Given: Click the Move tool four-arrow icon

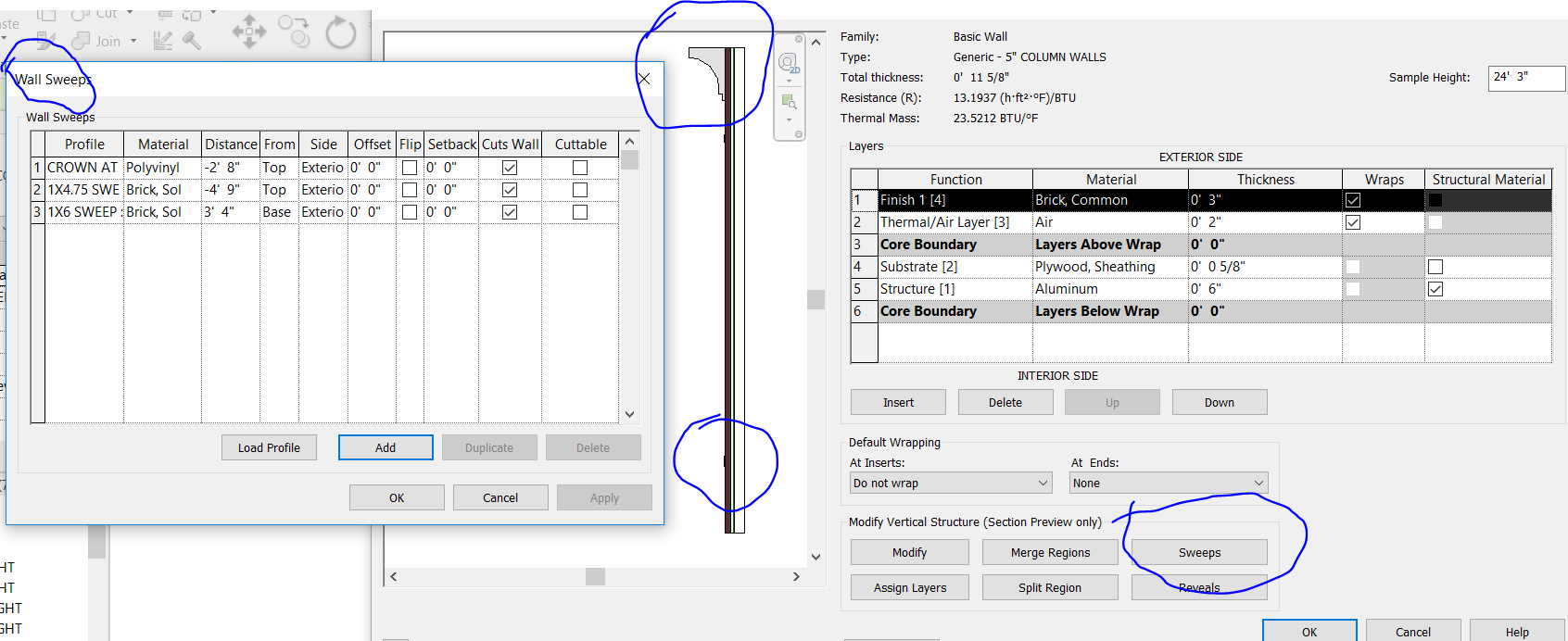Looking at the screenshot, I should 248,31.
